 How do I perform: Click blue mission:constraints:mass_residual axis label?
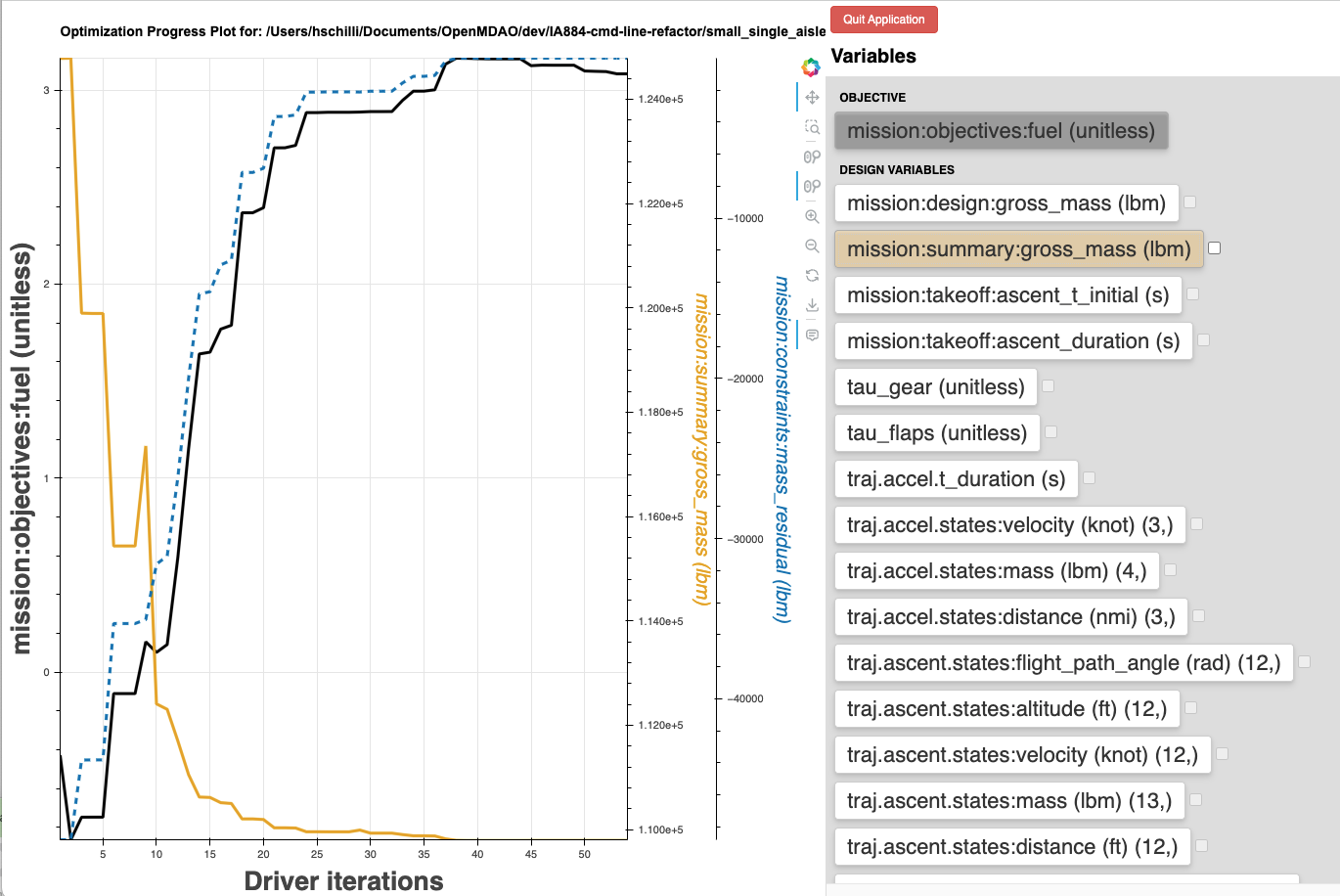point(782,449)
